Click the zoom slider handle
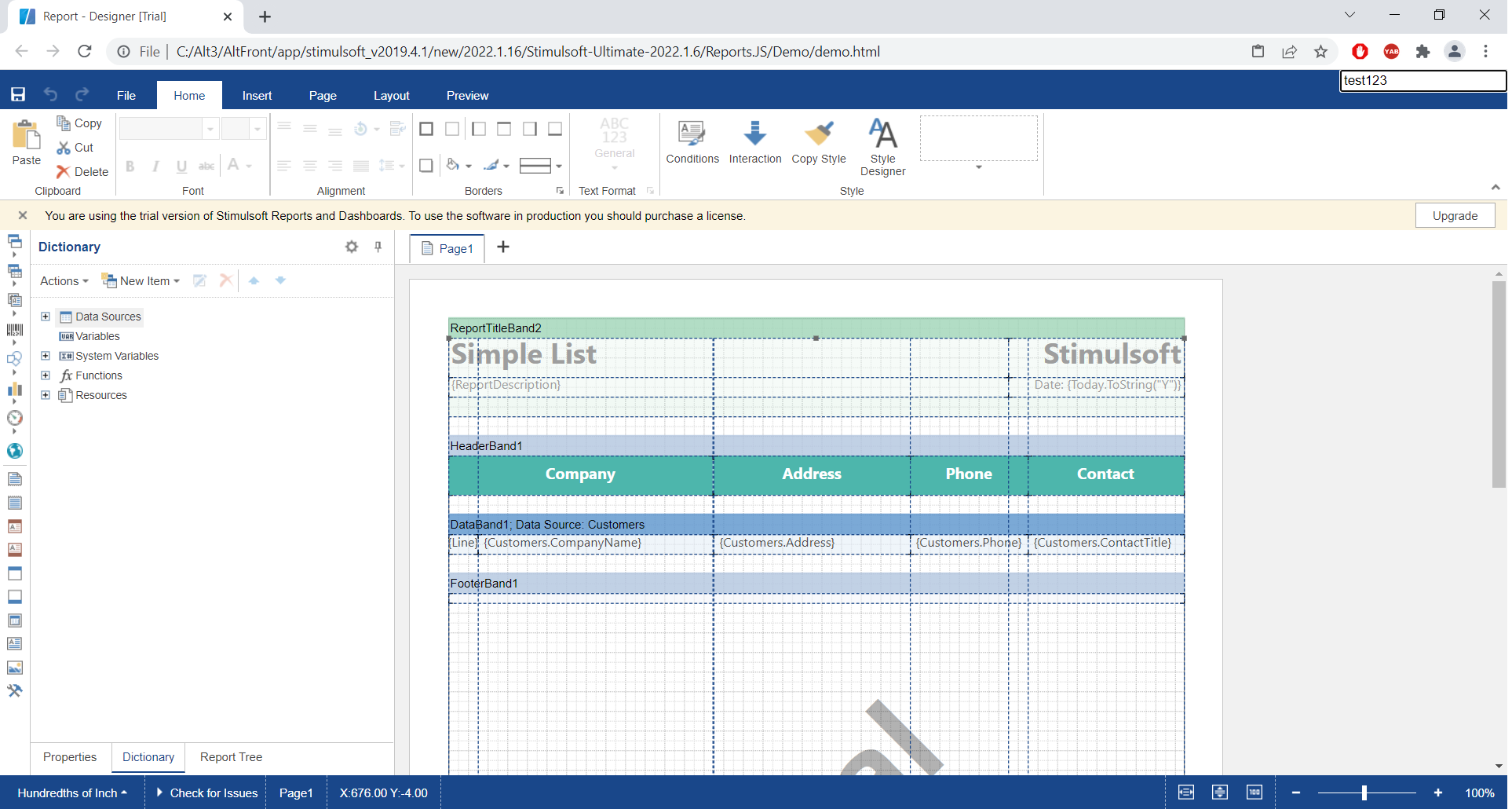The height and width of the screenshot is (809, 1512). click(1364, 793)
